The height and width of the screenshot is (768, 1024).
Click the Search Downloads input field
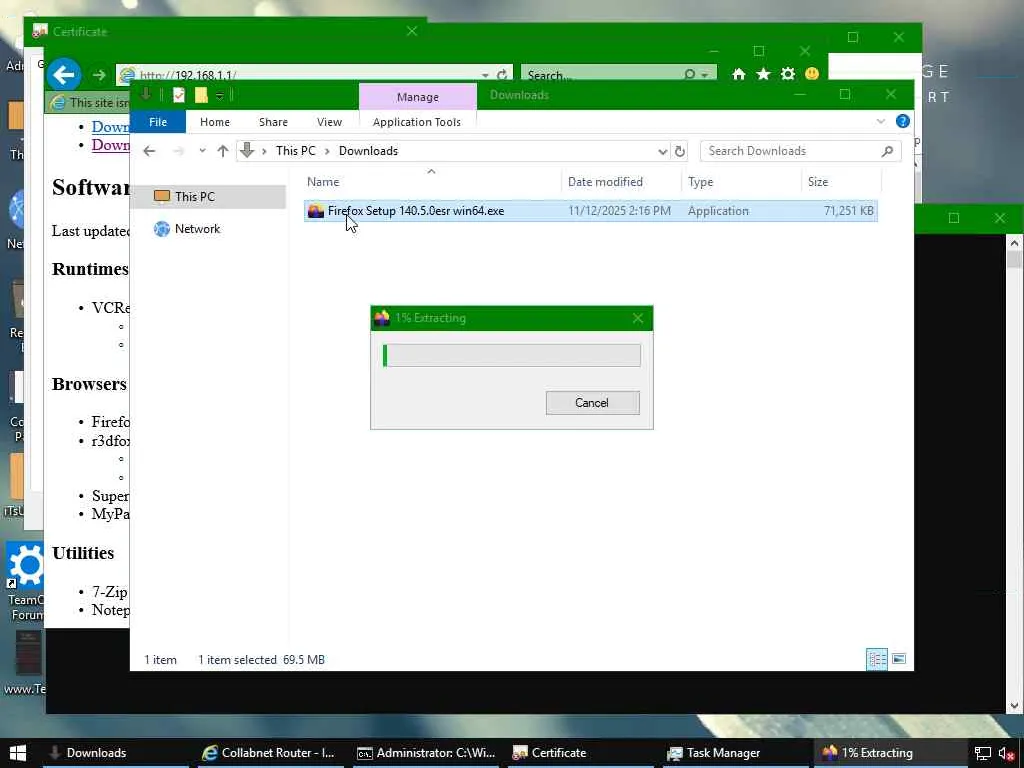click(x=790, y=151)
